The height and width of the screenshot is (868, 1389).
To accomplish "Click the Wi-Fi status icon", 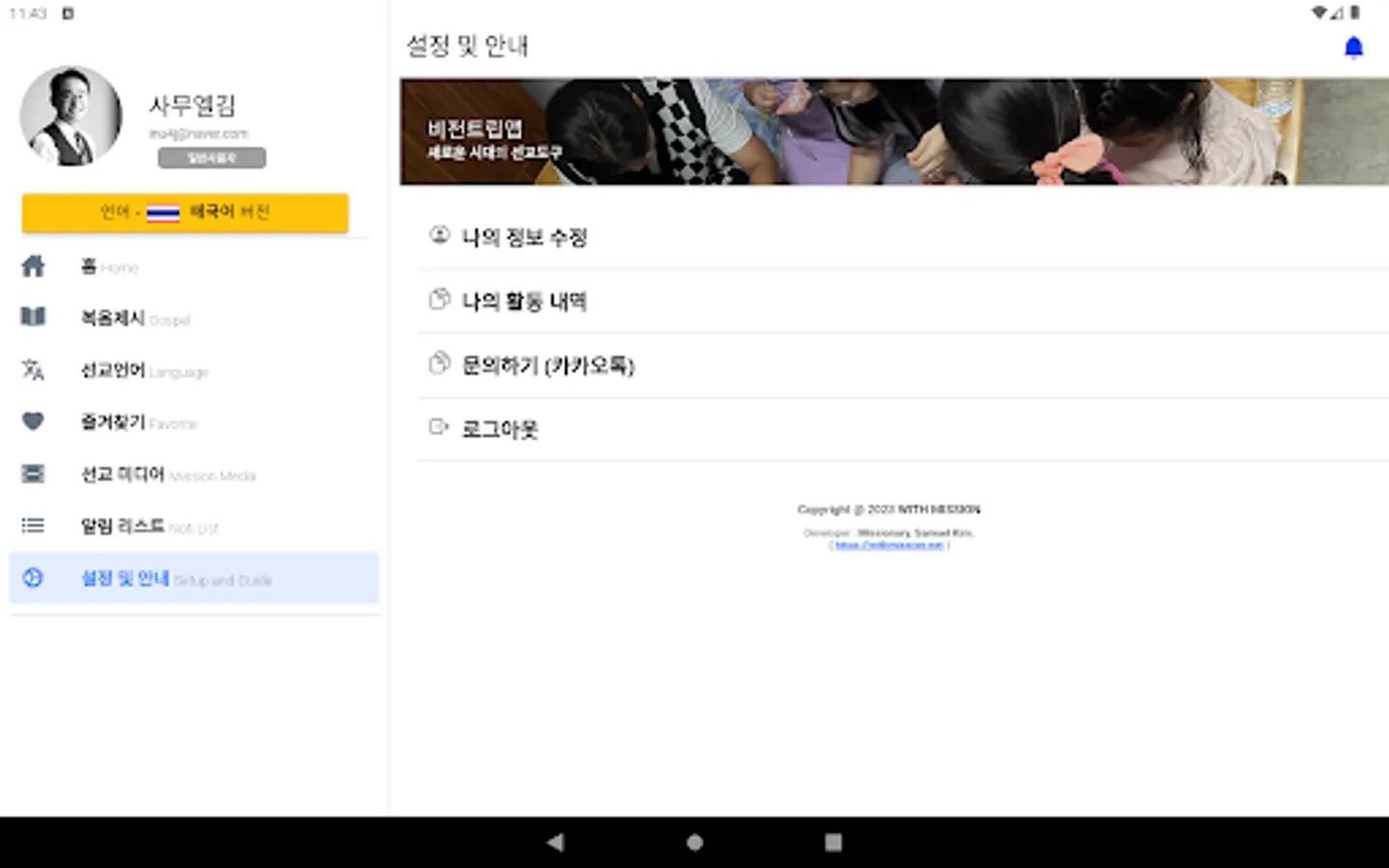I will (x=1320, y=13).
